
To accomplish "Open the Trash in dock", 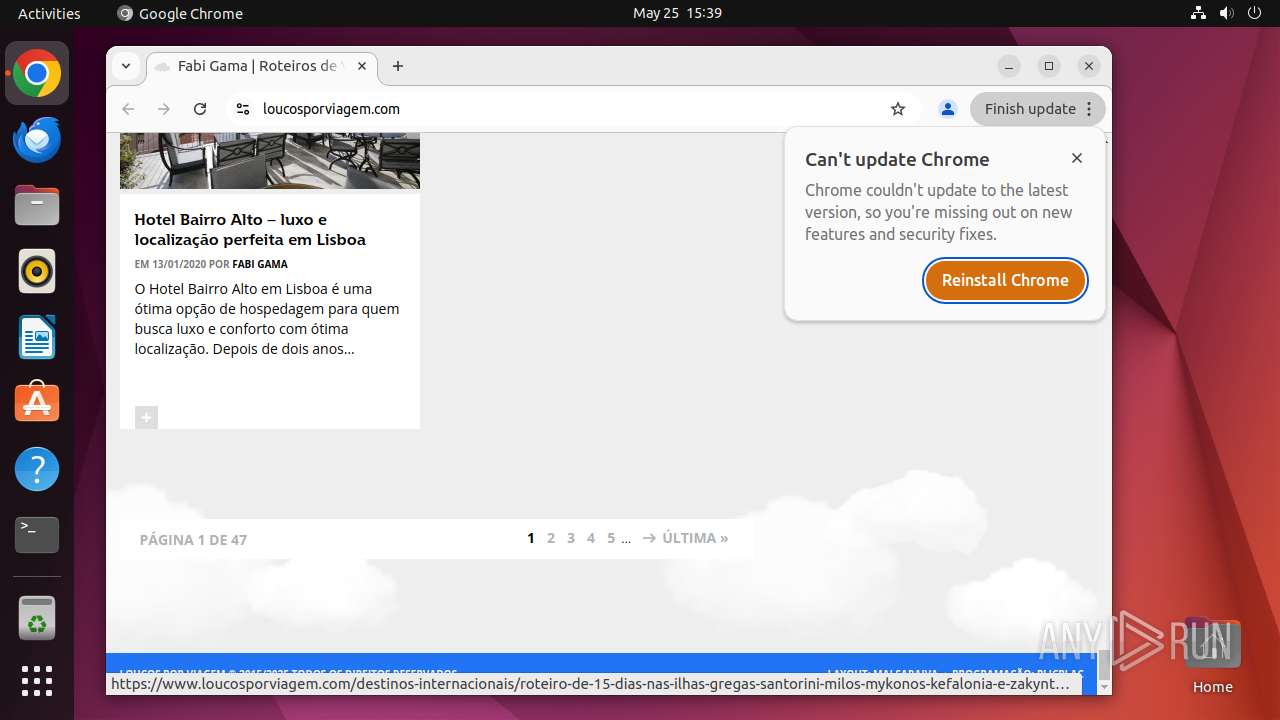I will tap(37, 617).
